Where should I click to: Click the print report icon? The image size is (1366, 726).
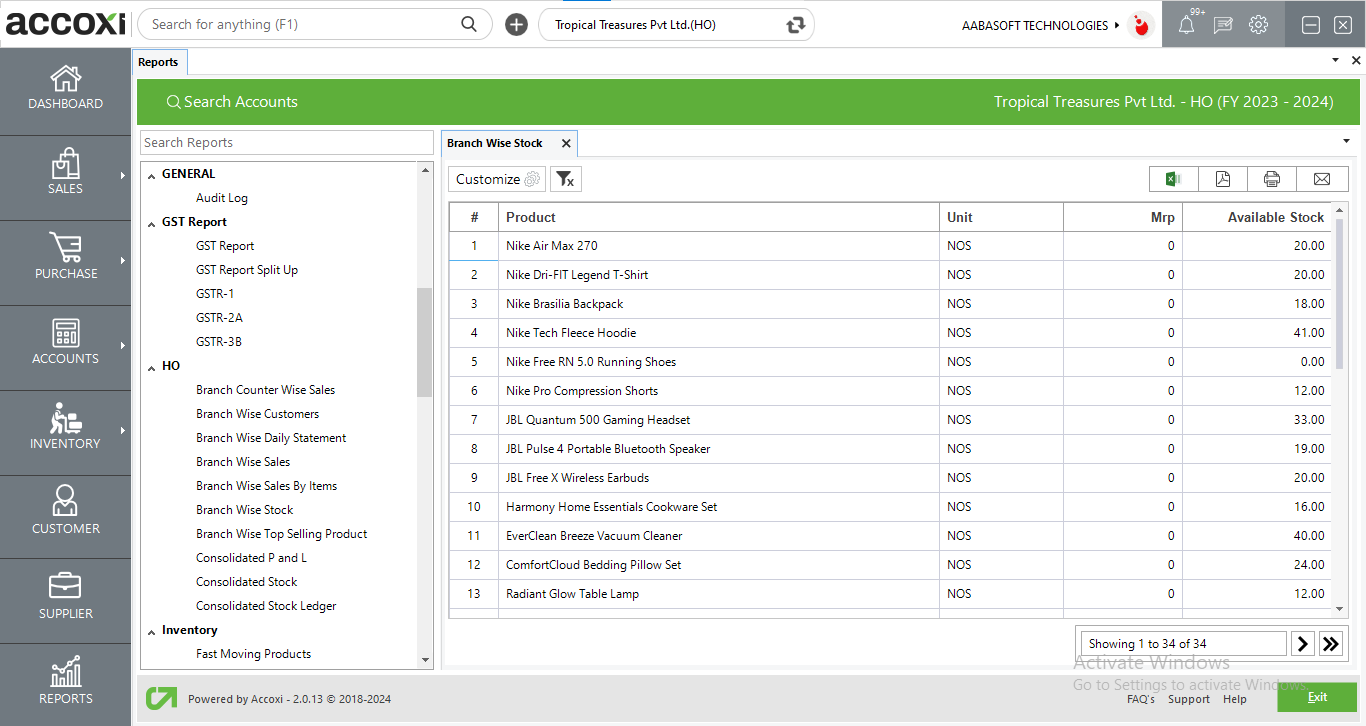click(x=1271, y=179)
